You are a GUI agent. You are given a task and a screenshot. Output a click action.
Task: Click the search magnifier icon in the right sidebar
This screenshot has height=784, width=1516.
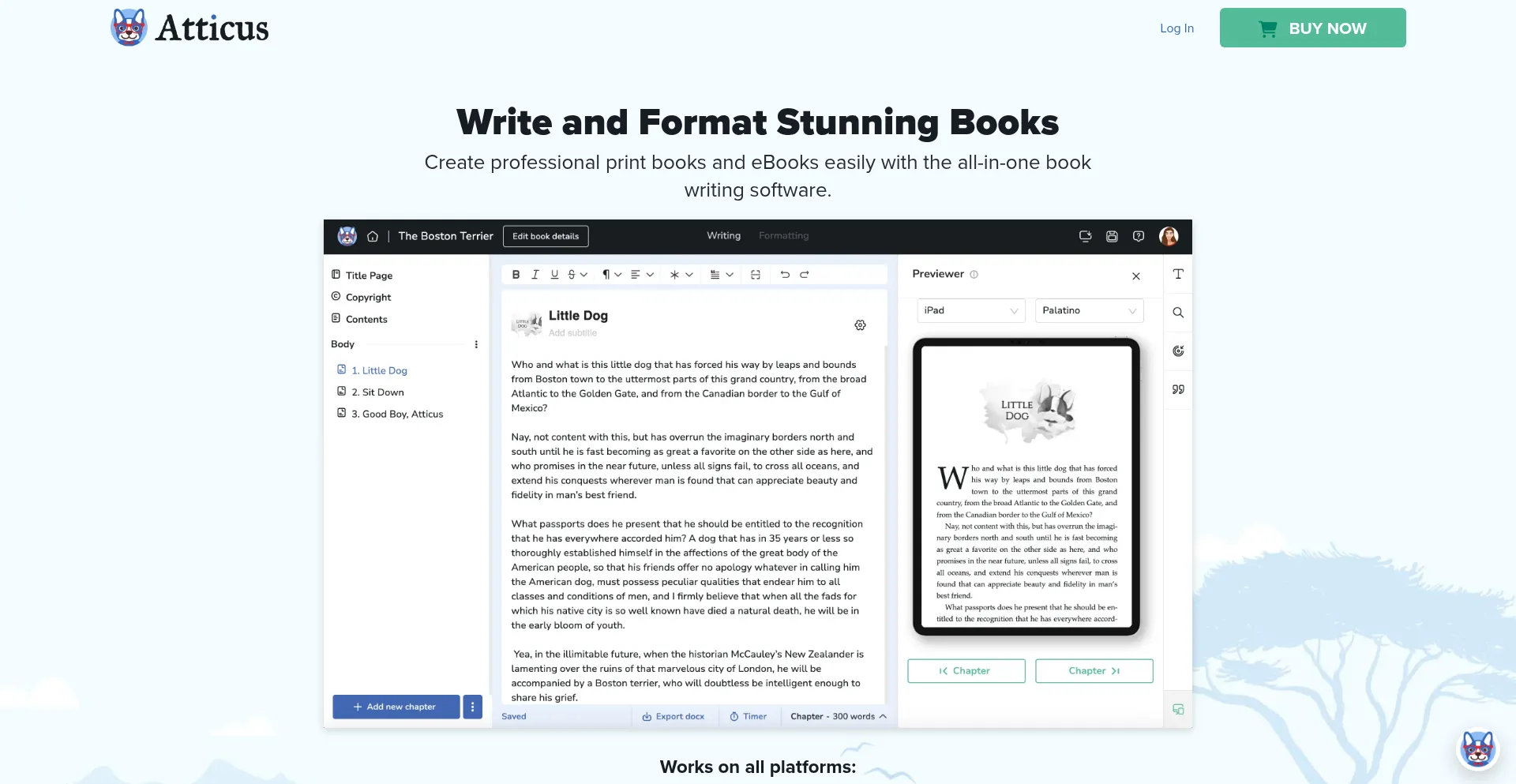point(1178,313)
